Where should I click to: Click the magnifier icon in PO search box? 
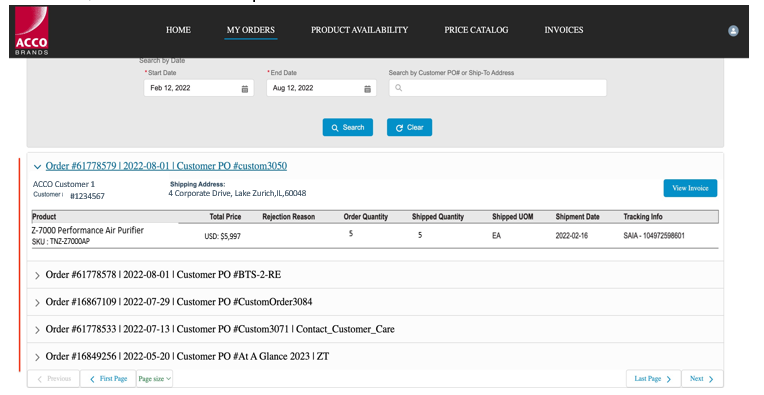tap(399, 88)
